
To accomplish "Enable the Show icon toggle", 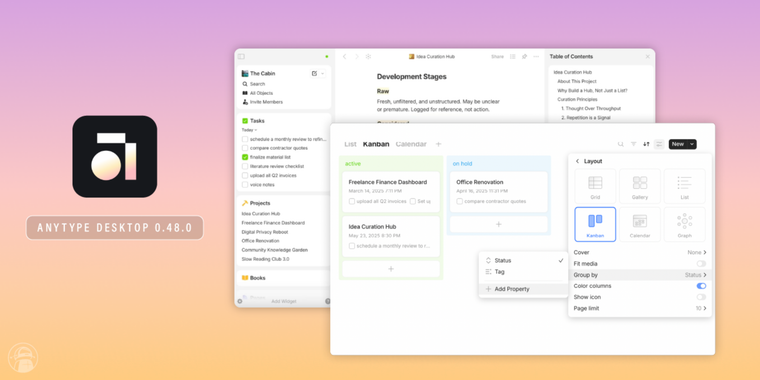I will point(701,297).
